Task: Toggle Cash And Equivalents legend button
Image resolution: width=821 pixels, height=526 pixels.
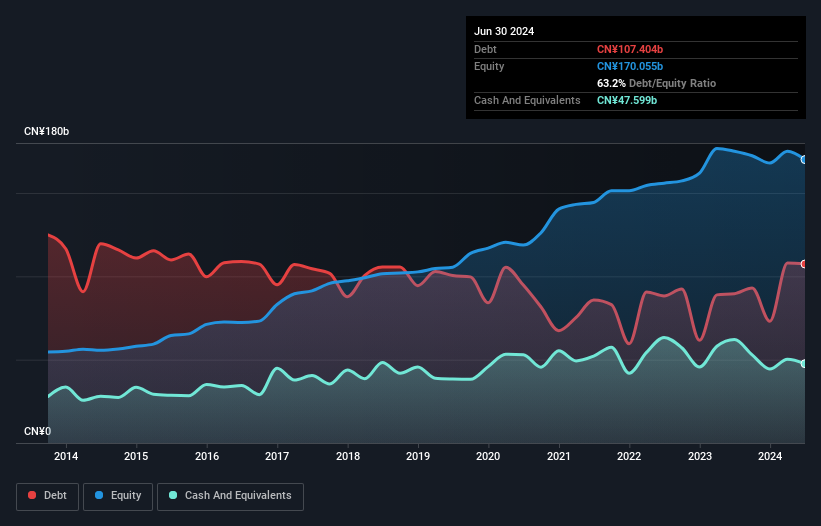Action: click(x=230, y=496)
